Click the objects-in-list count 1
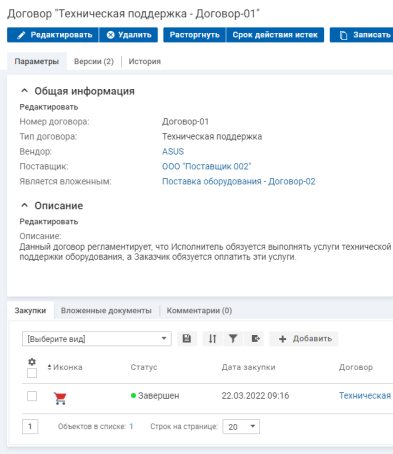 click(131, 426)
